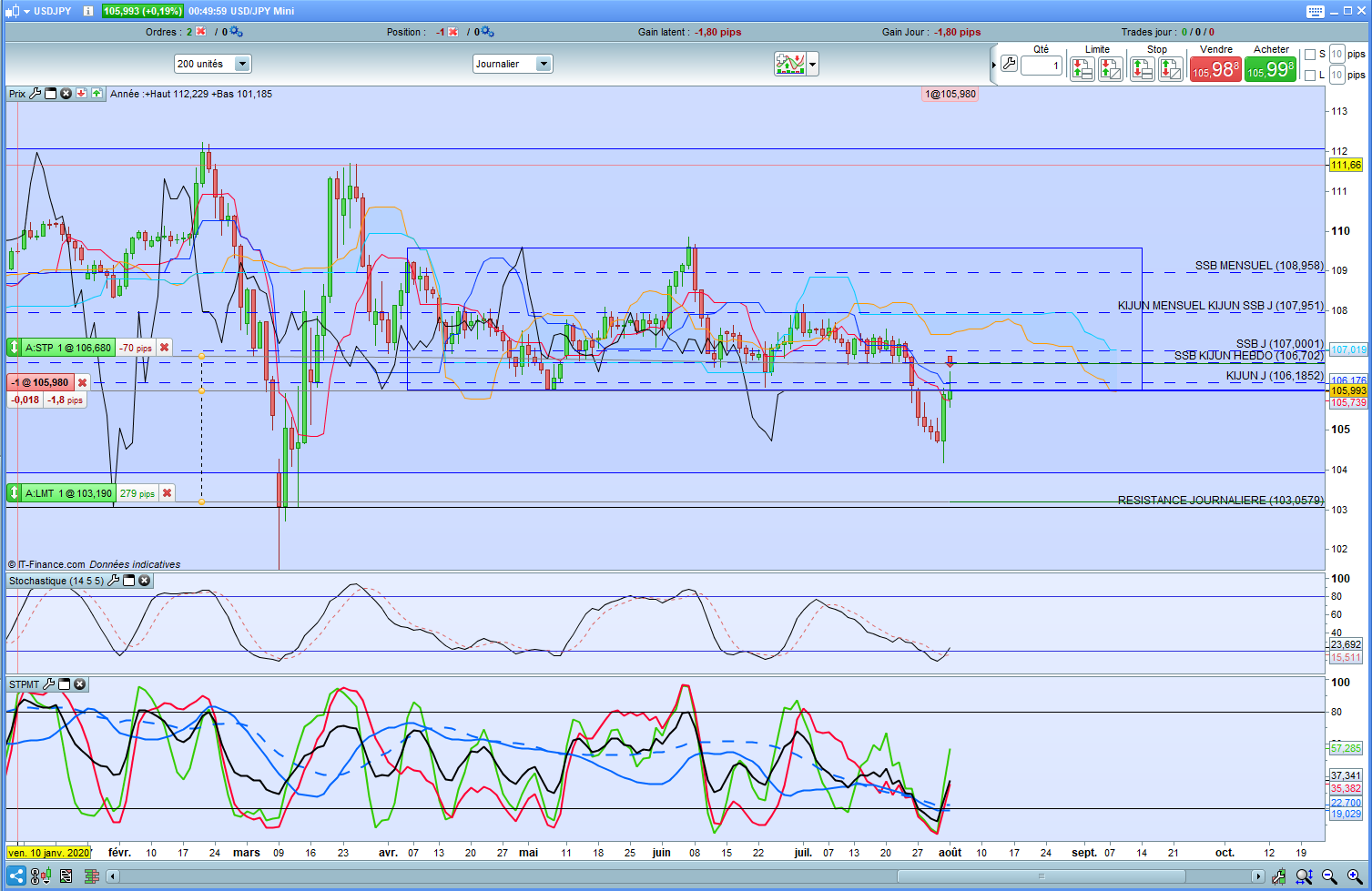Image resolution: width=1372 pixels, height=891 pixels.
Task: Open the order ladder candlestick icon
Action: (x=40, y=876)
